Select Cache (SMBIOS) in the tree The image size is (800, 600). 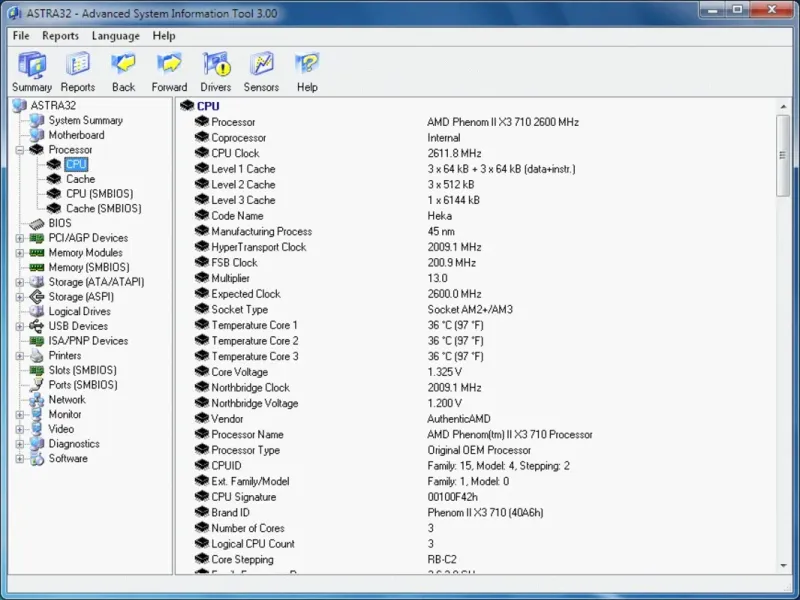103,209
